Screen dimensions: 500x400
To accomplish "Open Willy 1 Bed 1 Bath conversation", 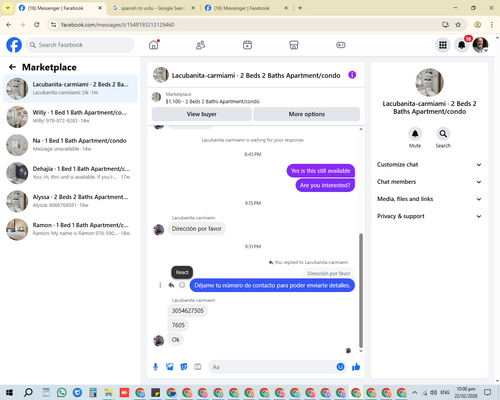I will click(70, 117).
